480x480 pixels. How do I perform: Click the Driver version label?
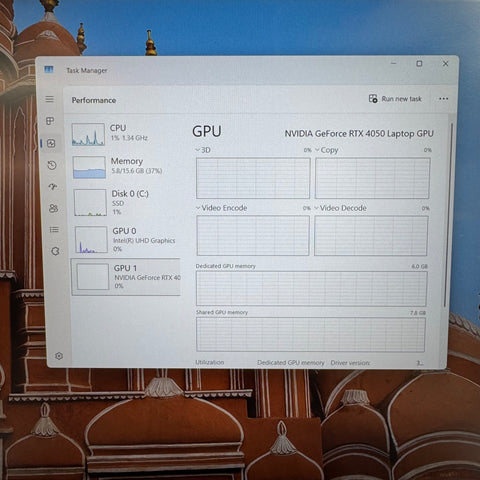pos(350,363)
